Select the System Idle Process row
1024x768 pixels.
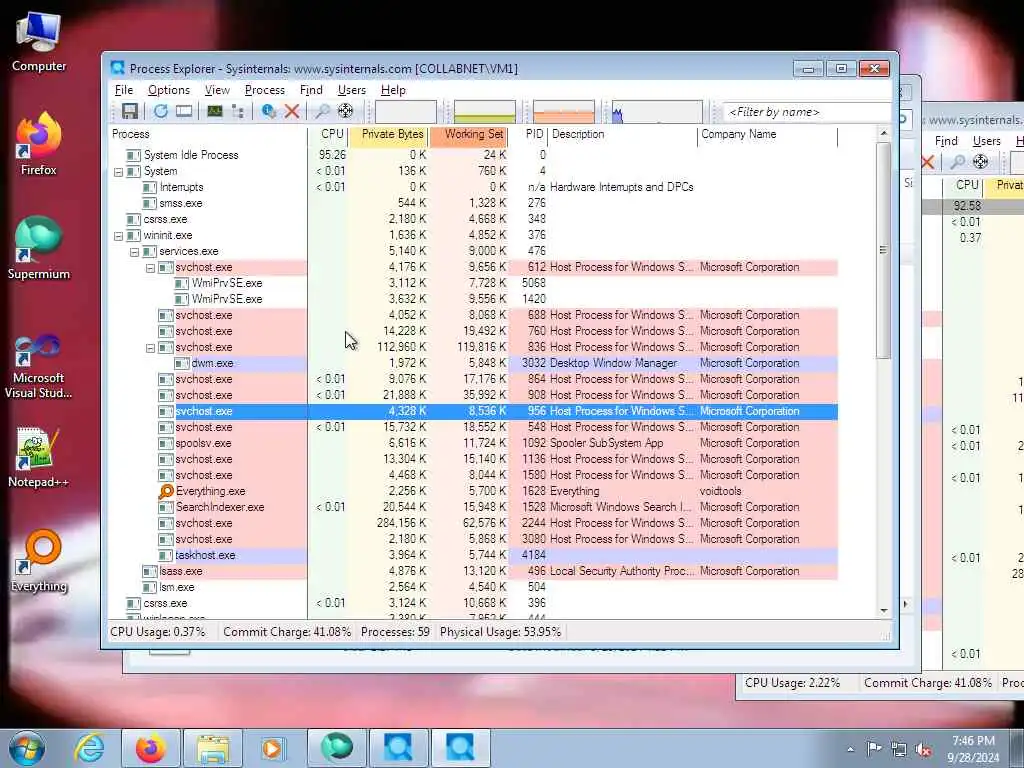point(473,155)
